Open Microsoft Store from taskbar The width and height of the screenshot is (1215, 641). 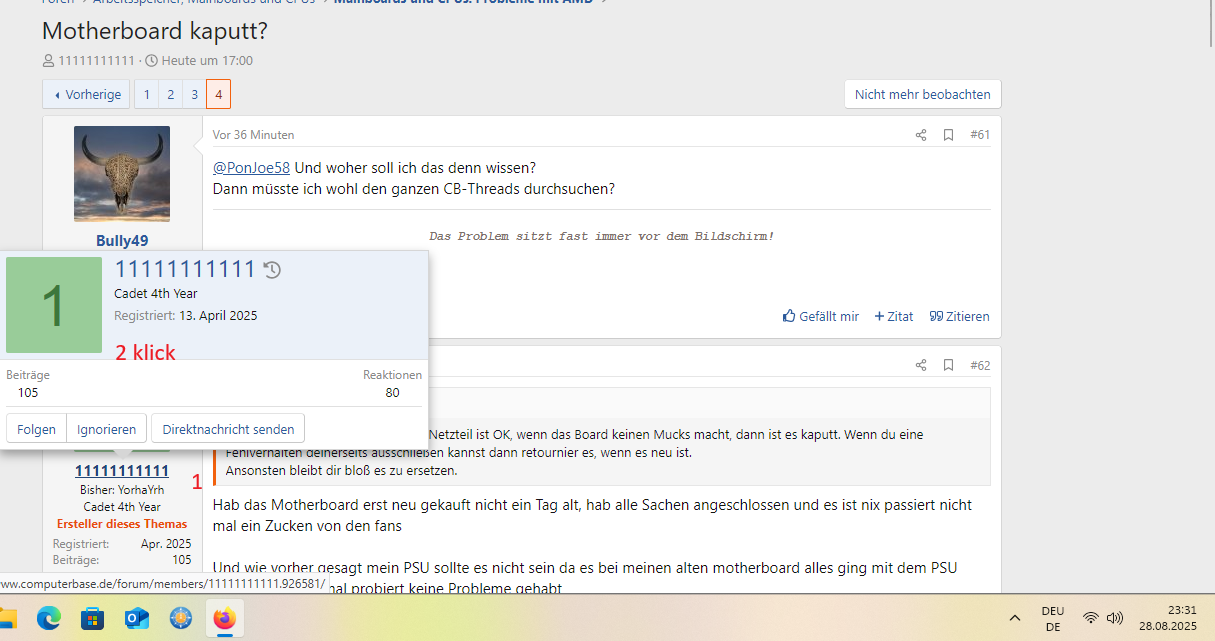point(92,619)
